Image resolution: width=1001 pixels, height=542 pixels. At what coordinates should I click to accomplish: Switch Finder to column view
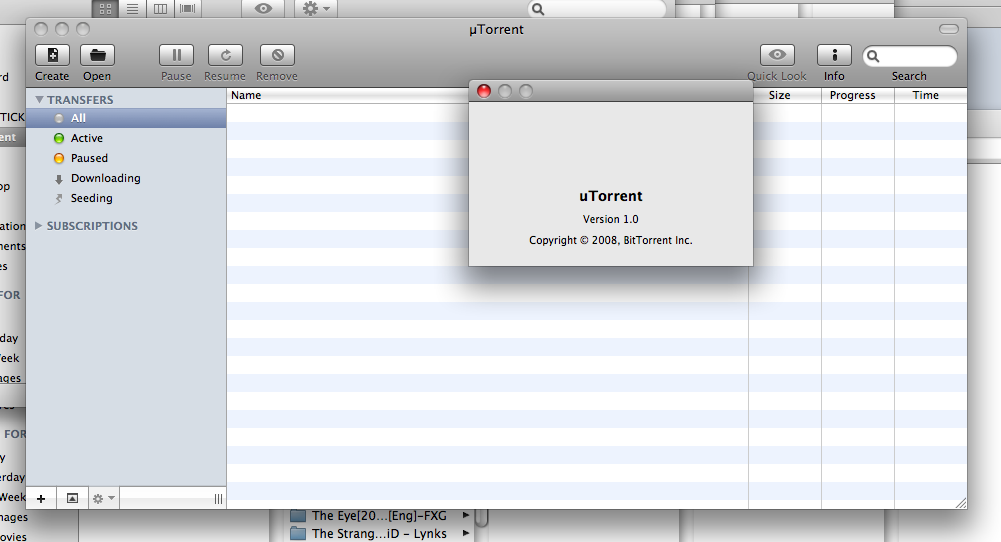tap(160, 9)
